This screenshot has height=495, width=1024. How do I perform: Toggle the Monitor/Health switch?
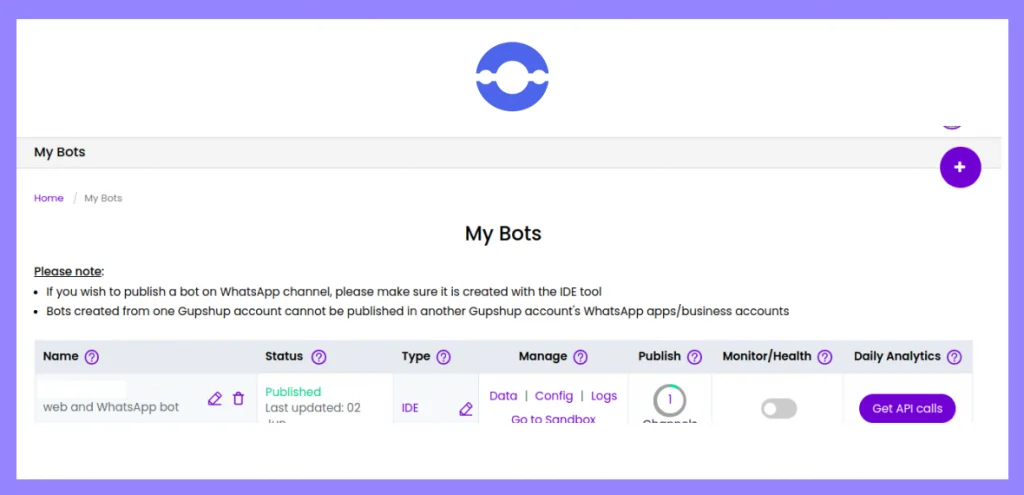tap(779, 409)
